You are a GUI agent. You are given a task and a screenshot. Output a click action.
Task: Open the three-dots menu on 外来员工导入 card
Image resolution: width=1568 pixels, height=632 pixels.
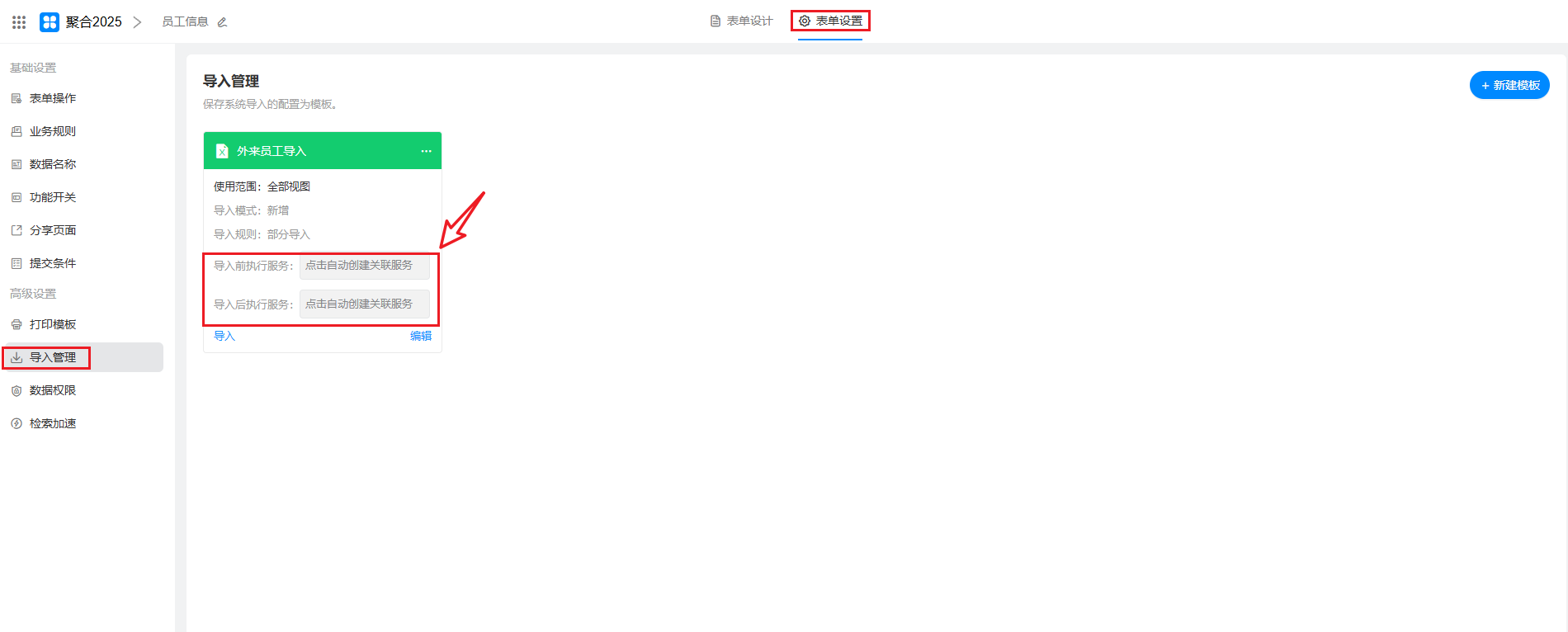(426, 151)
